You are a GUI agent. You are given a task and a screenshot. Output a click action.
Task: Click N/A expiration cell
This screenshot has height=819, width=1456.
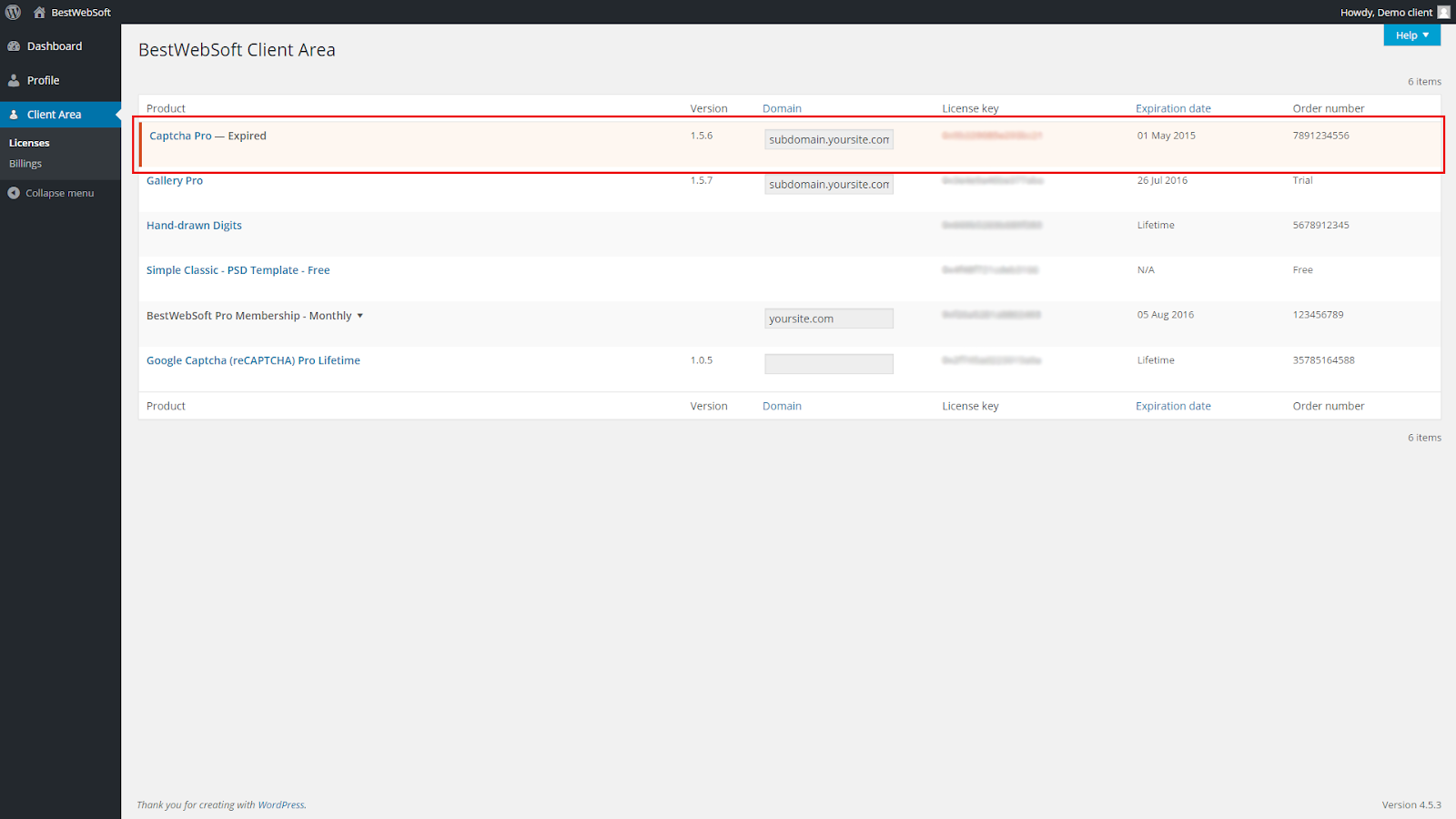click(x=1146, y=270)
